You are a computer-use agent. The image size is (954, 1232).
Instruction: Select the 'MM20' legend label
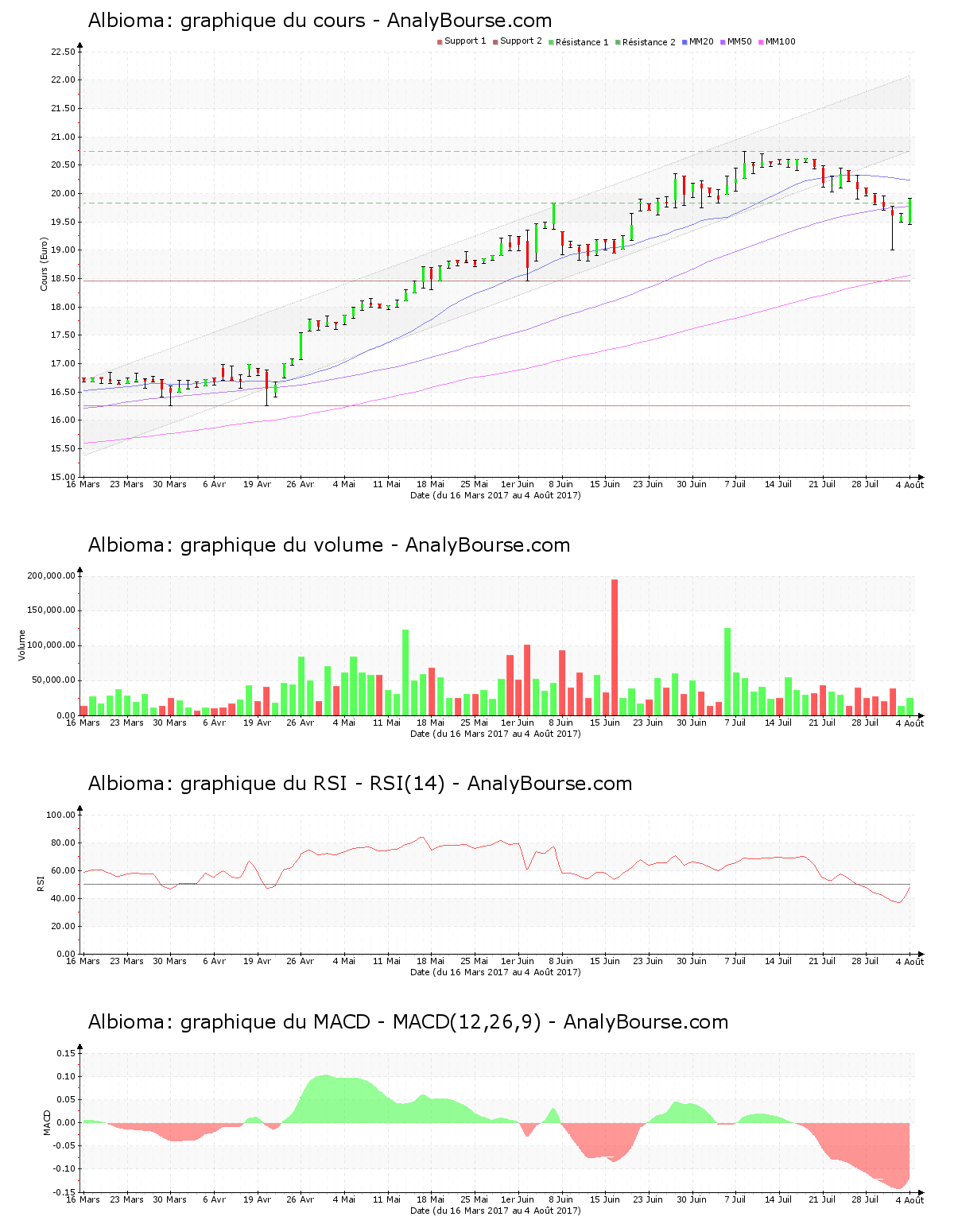coord(701,41)
